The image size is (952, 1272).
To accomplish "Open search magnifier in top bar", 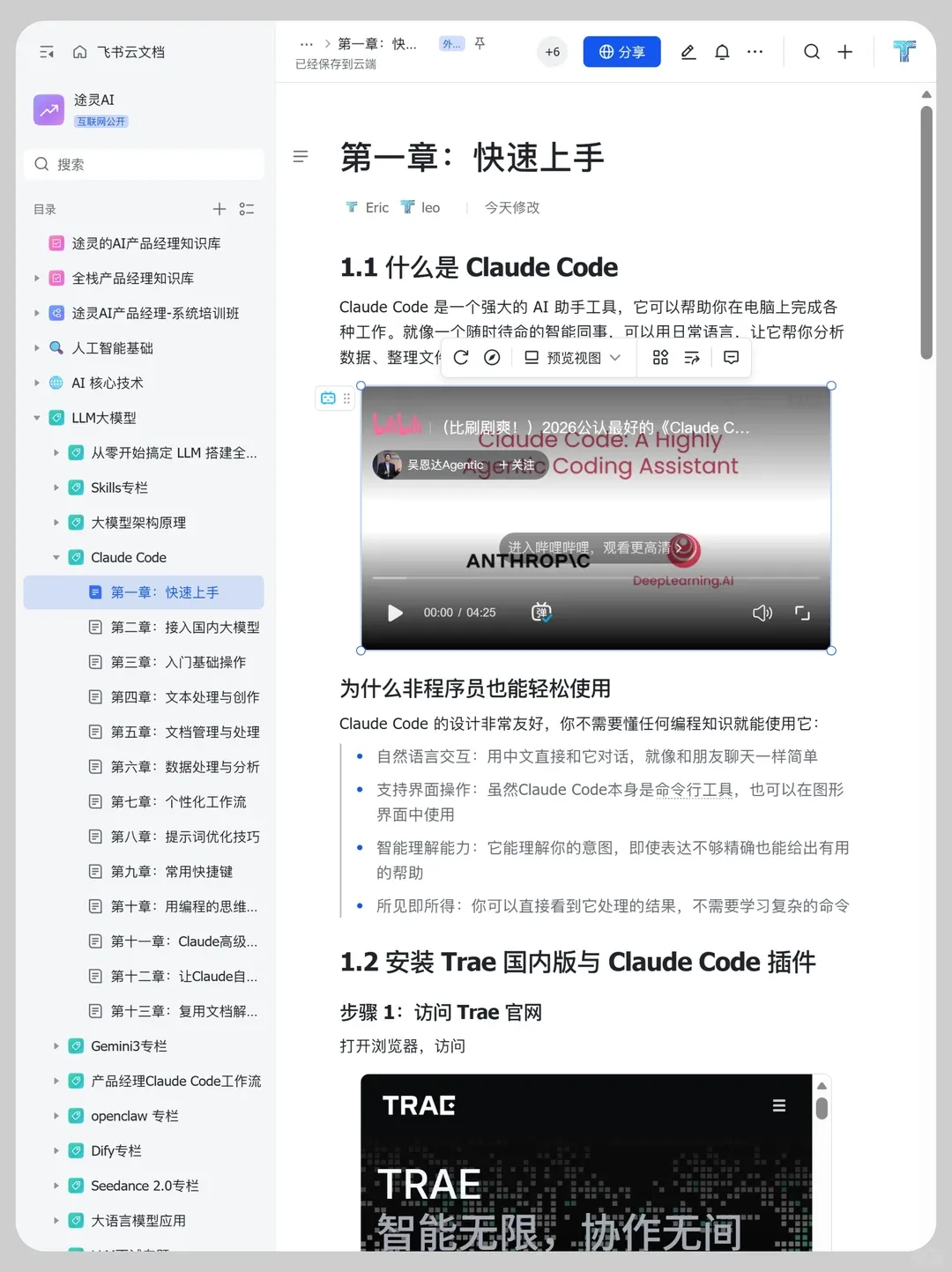I will [812, 52].
